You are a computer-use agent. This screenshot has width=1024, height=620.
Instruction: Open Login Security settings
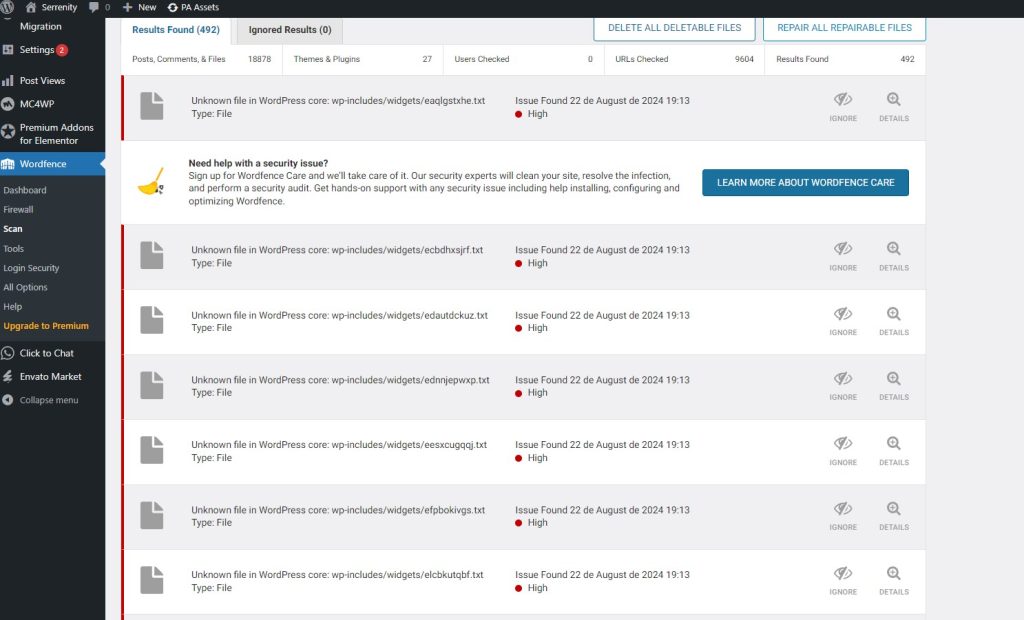click(x=31, y=268)
